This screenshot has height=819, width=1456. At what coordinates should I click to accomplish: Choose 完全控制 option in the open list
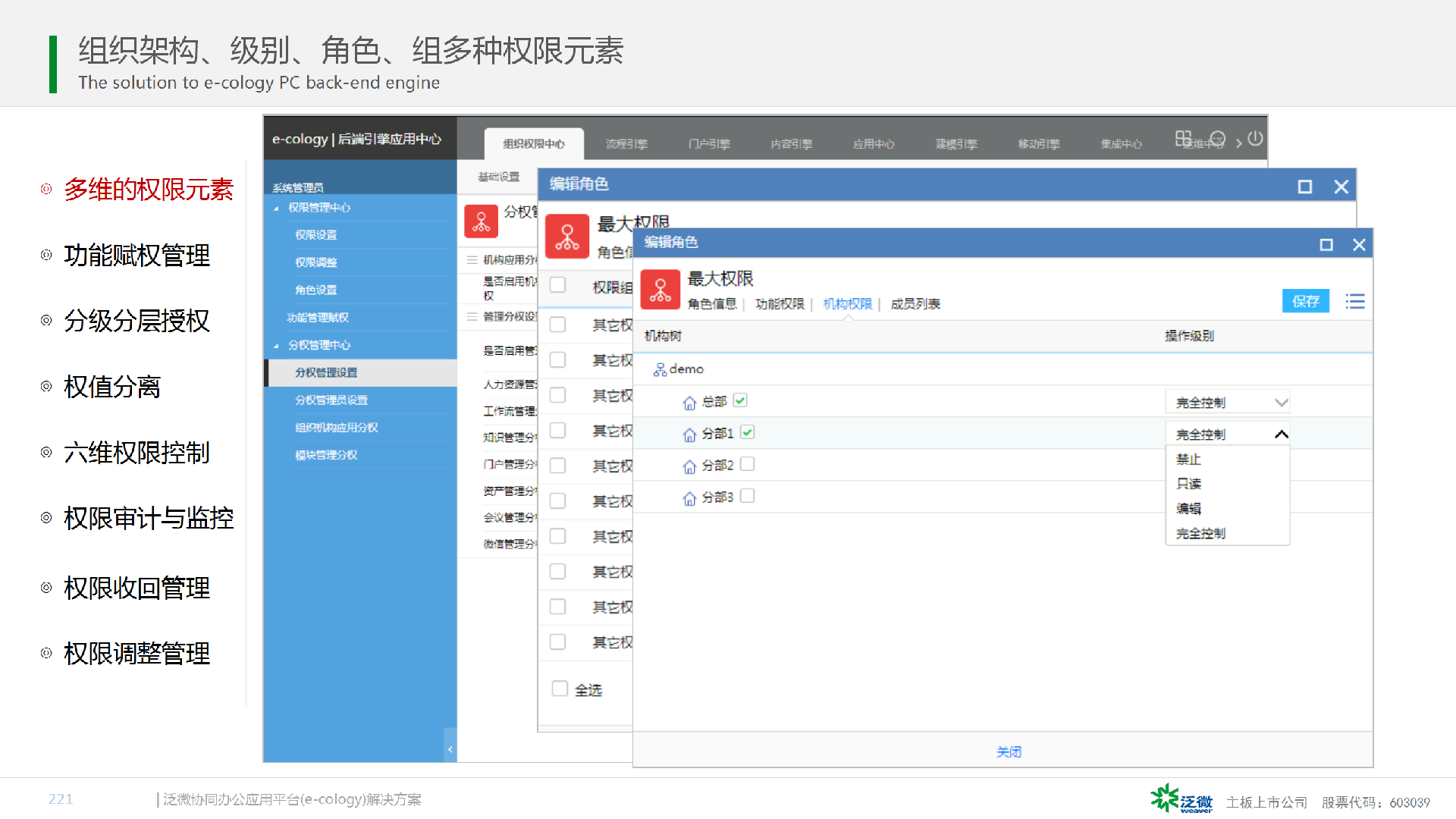pos(1200,534)
